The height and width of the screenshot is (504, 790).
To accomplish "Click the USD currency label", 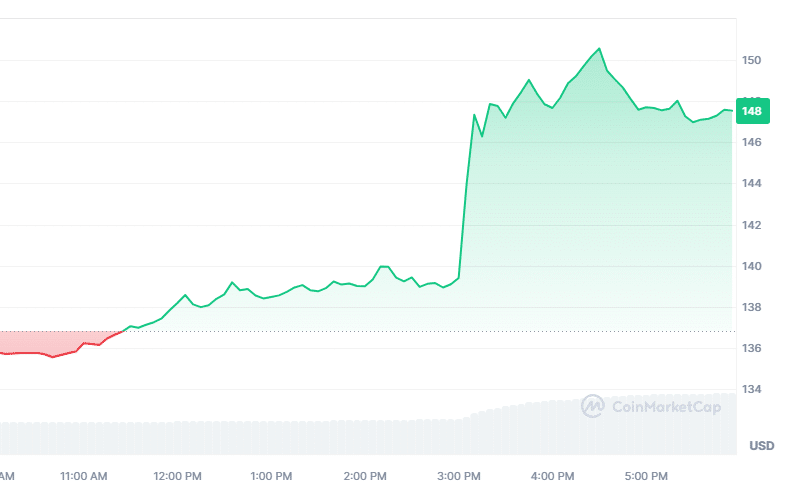I will tap(762, 445).
